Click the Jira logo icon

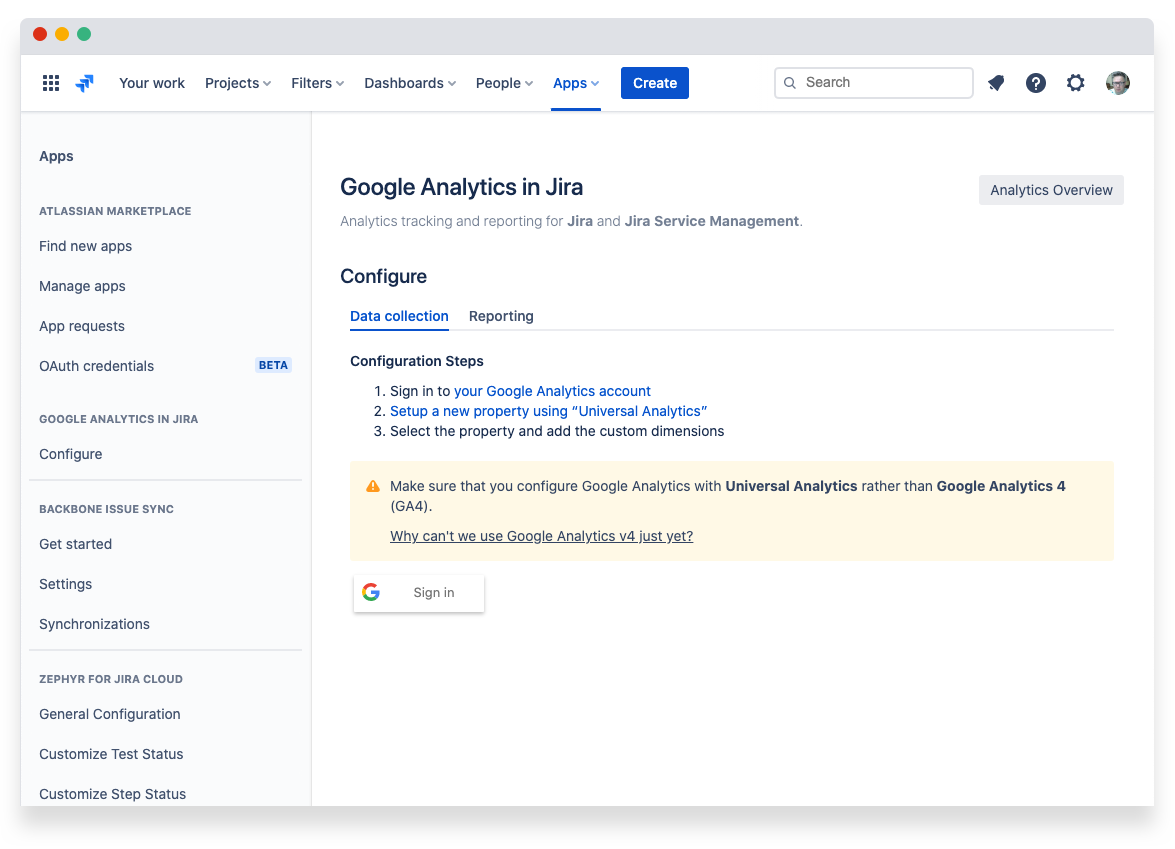[85, 83]
